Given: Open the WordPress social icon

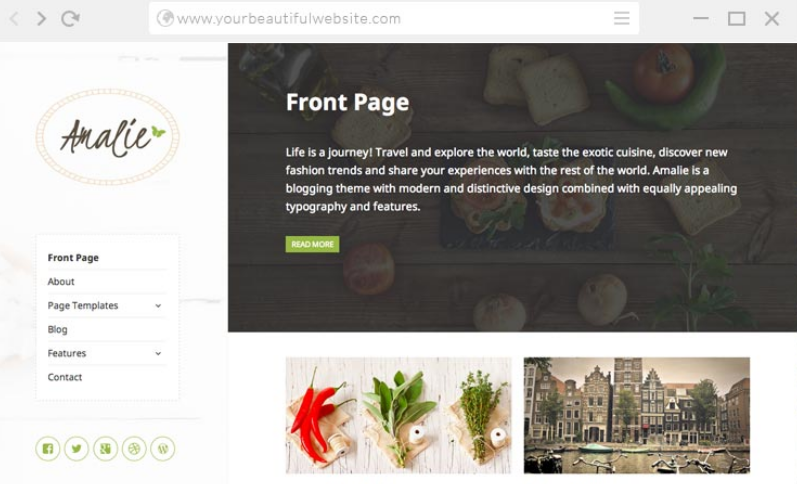Looking at the screenshot, I should click(x=163, y=448).
